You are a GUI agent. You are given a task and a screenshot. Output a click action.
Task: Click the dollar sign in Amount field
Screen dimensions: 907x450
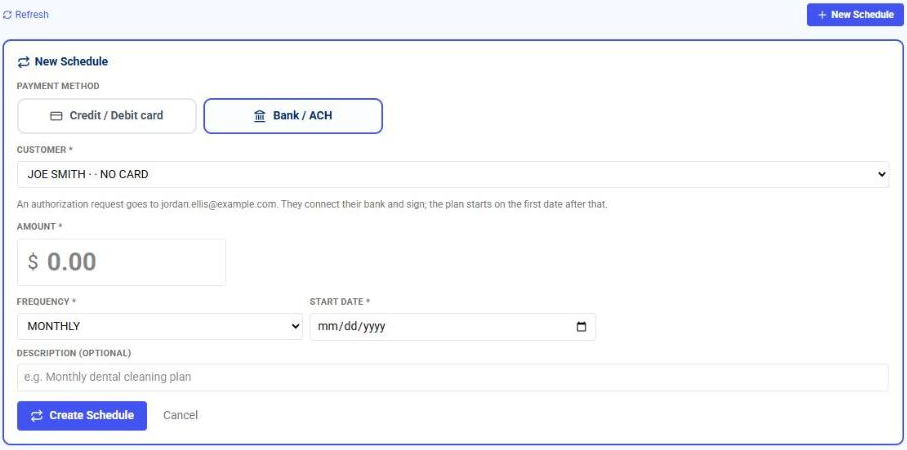pyautogui.click(x=33, y=262)
